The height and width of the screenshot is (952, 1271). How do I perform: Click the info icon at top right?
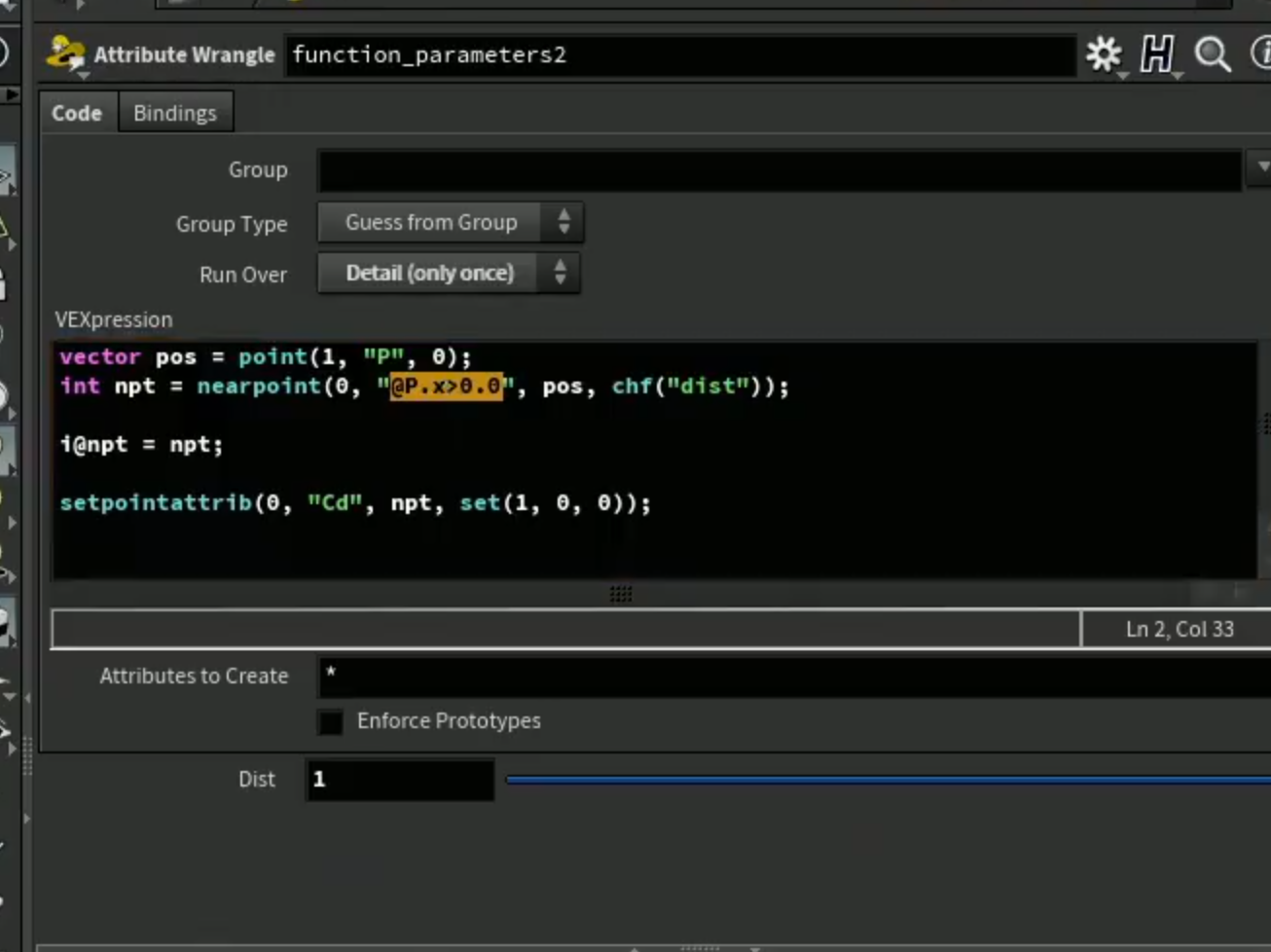click(x=1261, y=55)
